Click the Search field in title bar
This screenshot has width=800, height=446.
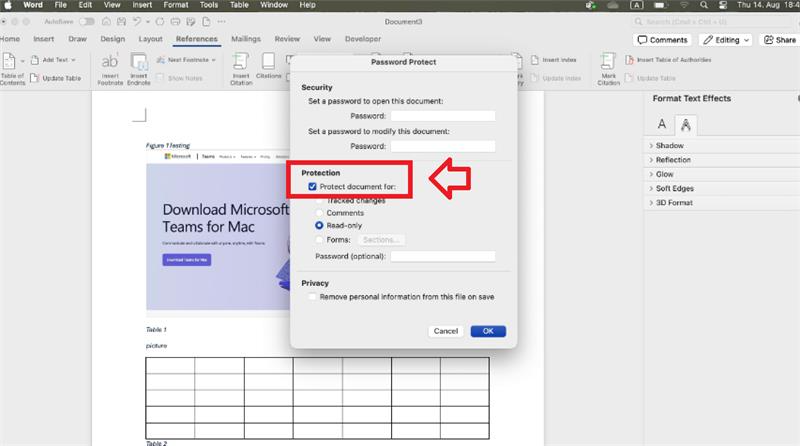pyautogui.click(x=714, y=21)
